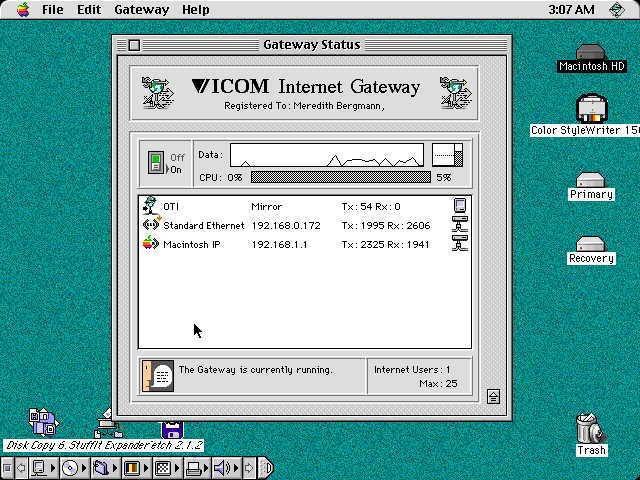Flip the gateway On/Off switch
The image size is (640, 480).
pyautogui.click(x=156, y=162)
